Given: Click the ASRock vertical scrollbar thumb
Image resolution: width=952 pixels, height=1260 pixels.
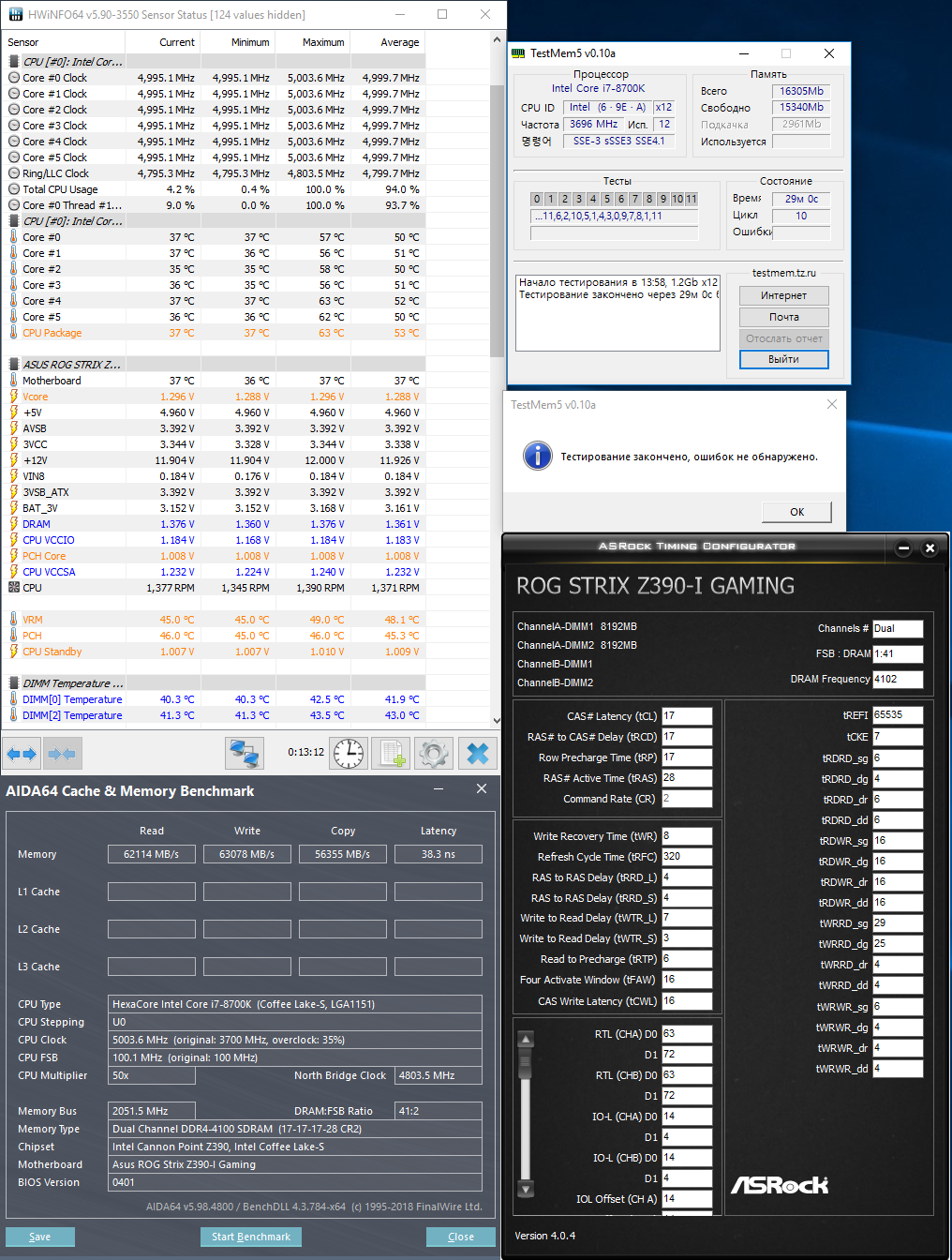Looking at the screenshot, I should pyautogui.click(x=526, y=1065).
